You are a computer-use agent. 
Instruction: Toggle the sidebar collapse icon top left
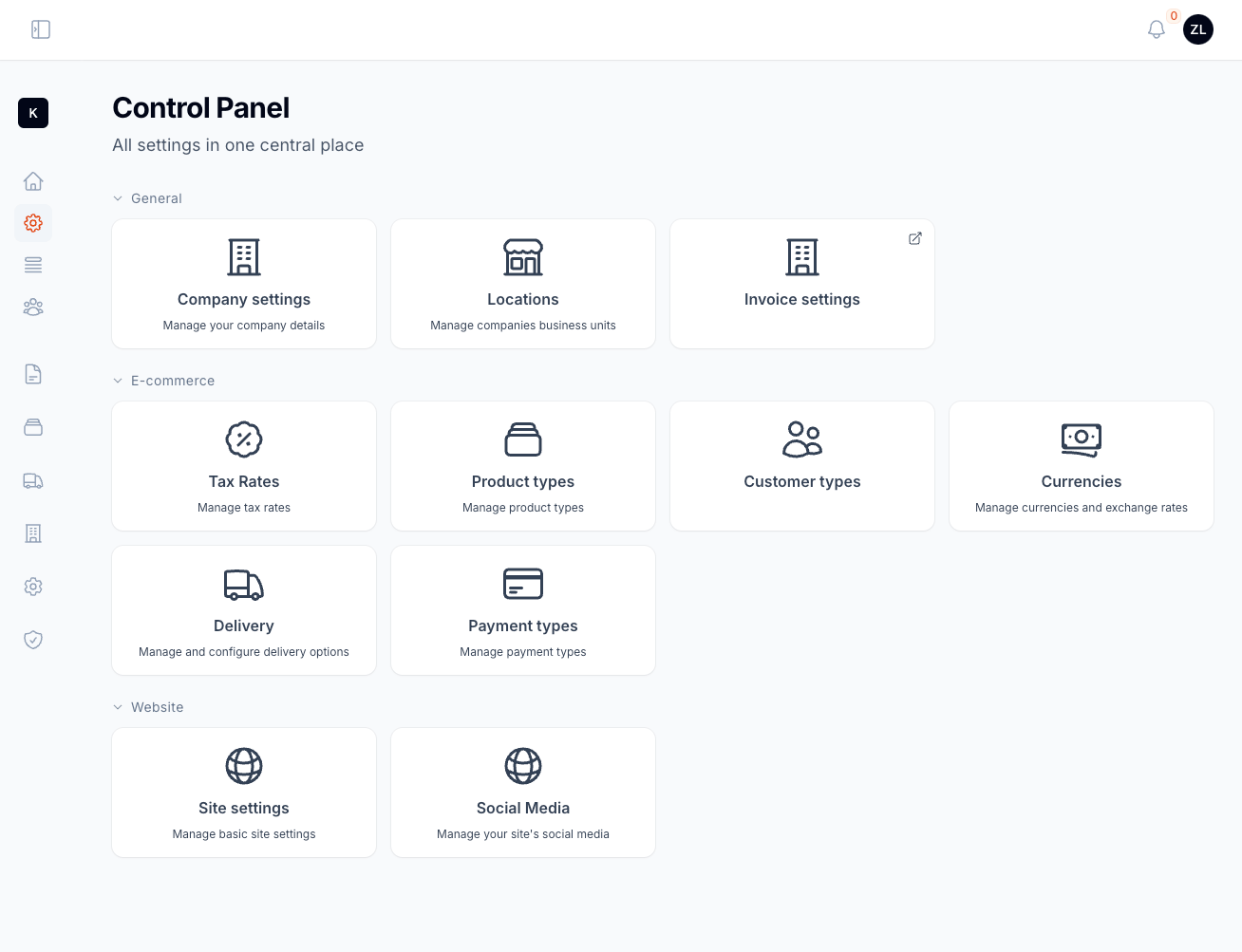(x=41, y=29)
